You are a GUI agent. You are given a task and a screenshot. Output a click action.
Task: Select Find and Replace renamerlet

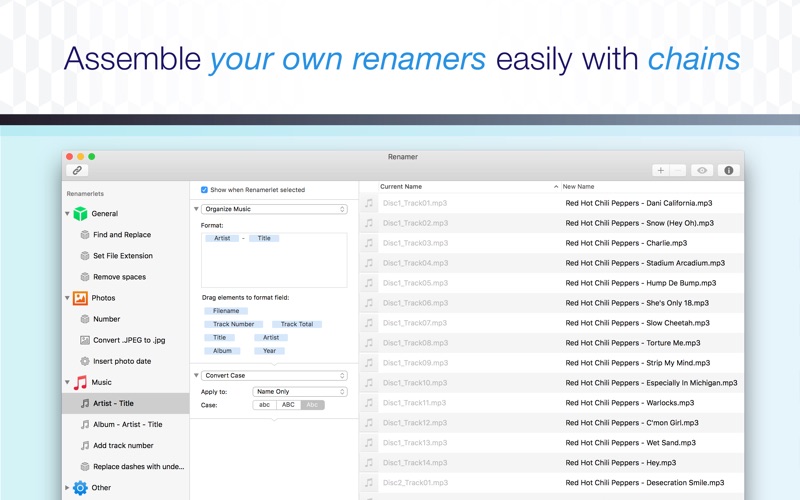(x=122, y=235)
